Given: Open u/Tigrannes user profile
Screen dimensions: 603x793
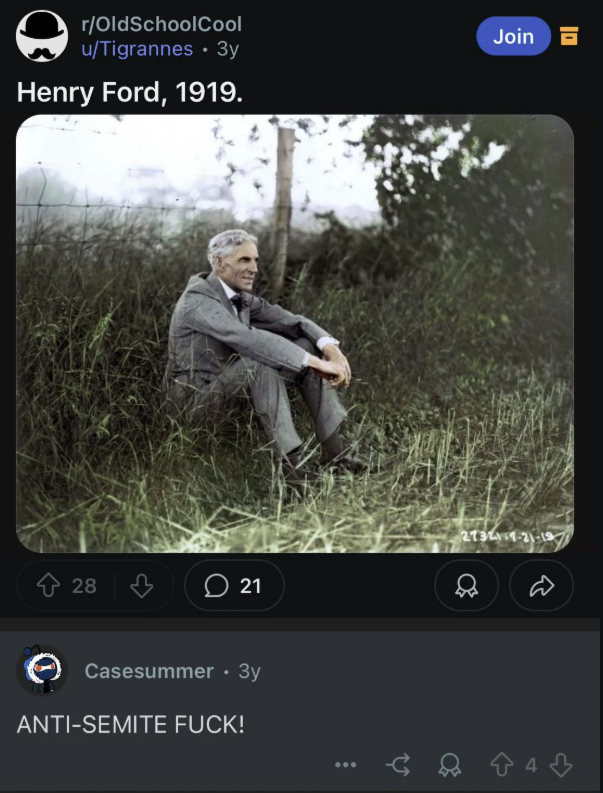Looking at the screenshot, I should click(137, 49).
